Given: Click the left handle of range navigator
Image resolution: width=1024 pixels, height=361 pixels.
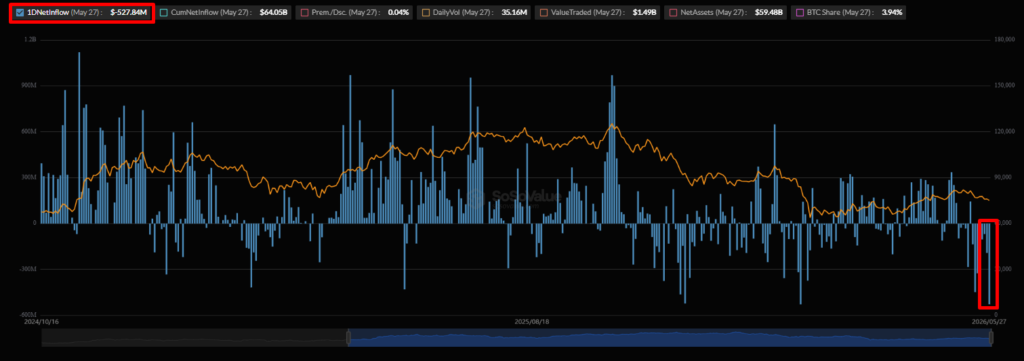Looking at the screenshot, I should [x=348, y=337].
